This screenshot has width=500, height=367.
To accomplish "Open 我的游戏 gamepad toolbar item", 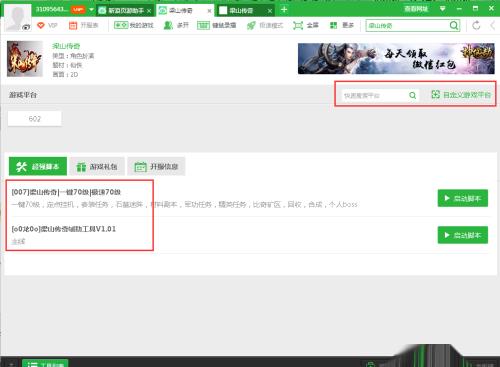I will pyautogui.click(x=134, y=25).
